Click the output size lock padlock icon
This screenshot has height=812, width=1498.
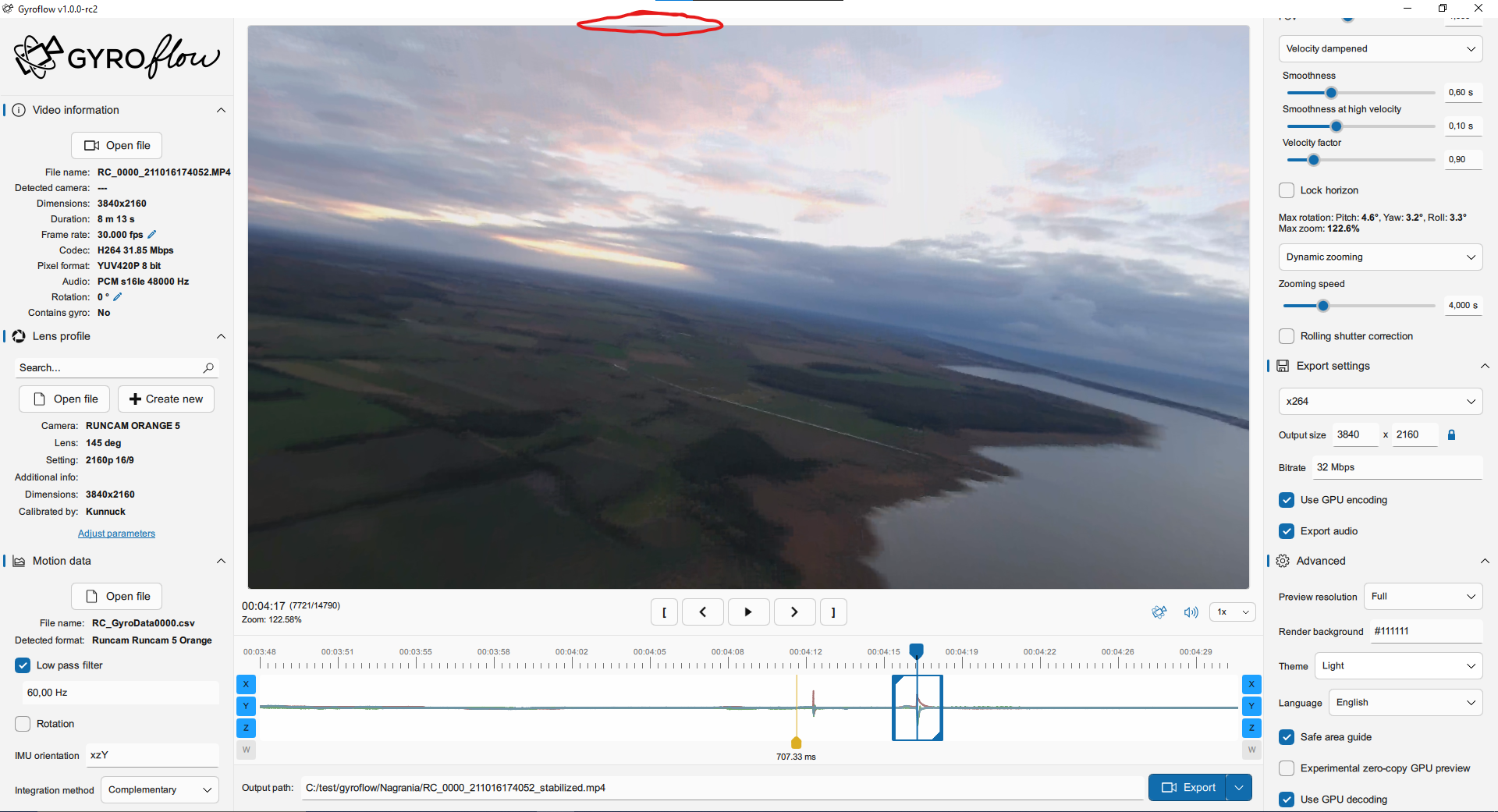[1452, 434]
